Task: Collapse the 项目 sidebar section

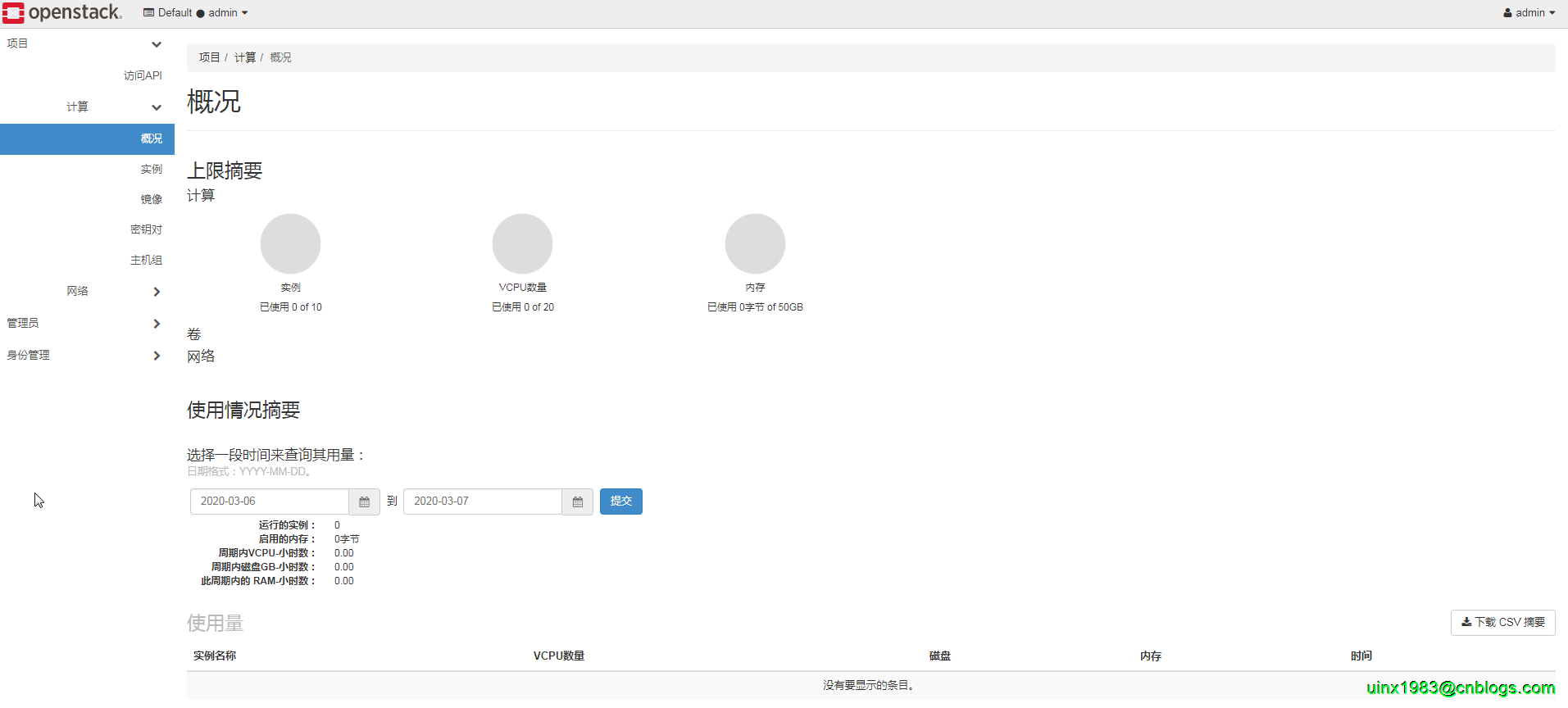Action: (x=87, y=44)
